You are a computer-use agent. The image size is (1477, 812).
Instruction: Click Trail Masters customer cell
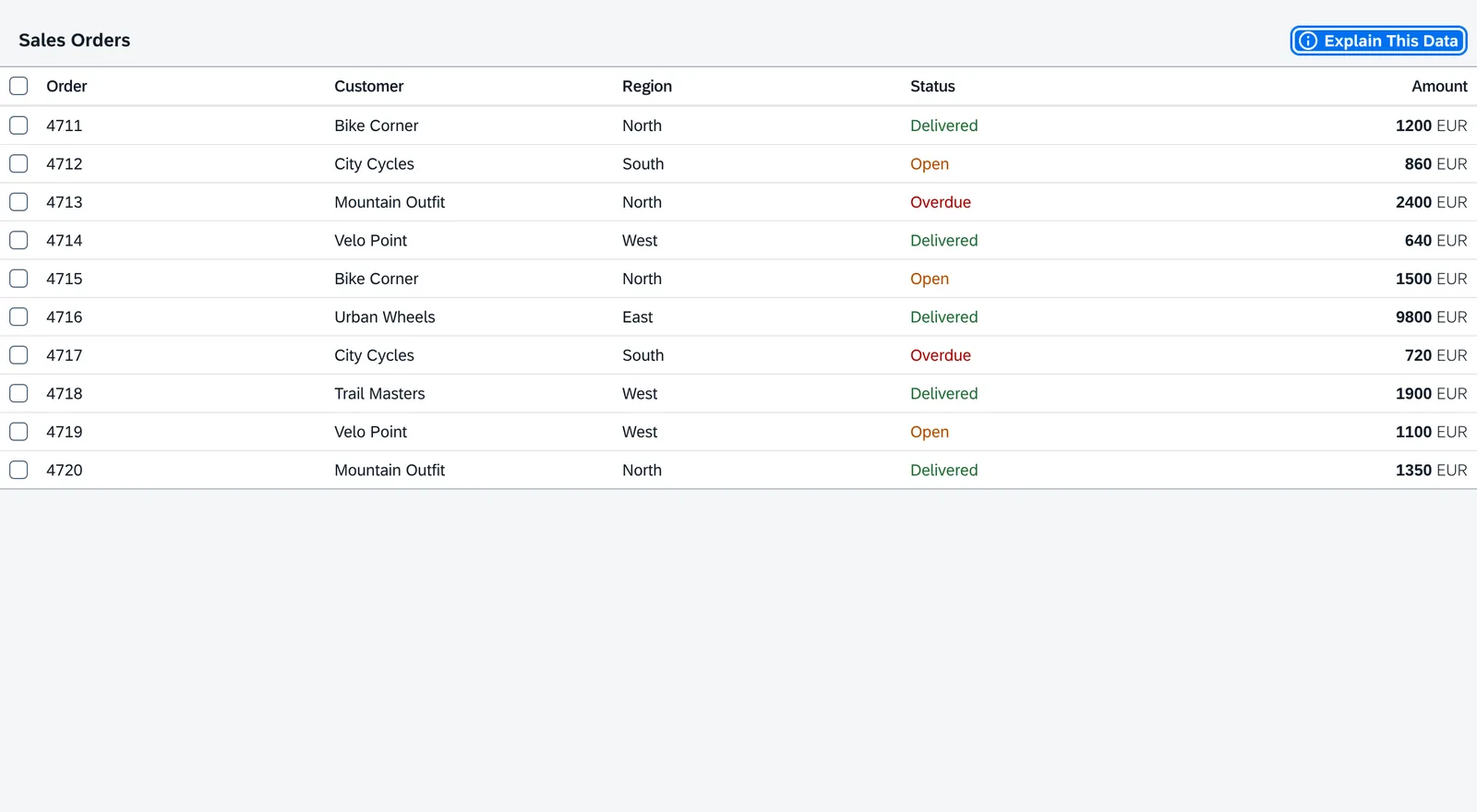[379, 393]
